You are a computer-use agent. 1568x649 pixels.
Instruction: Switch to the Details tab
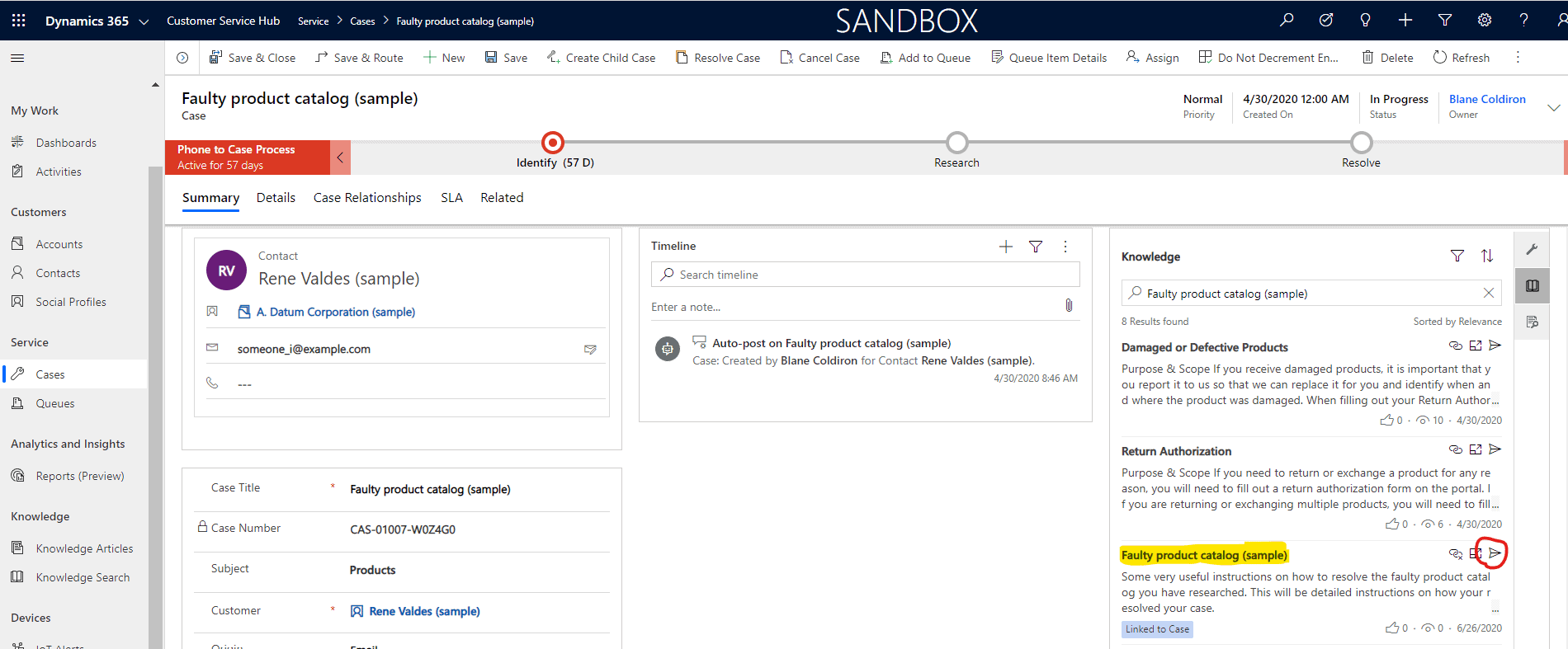point(276,198)
